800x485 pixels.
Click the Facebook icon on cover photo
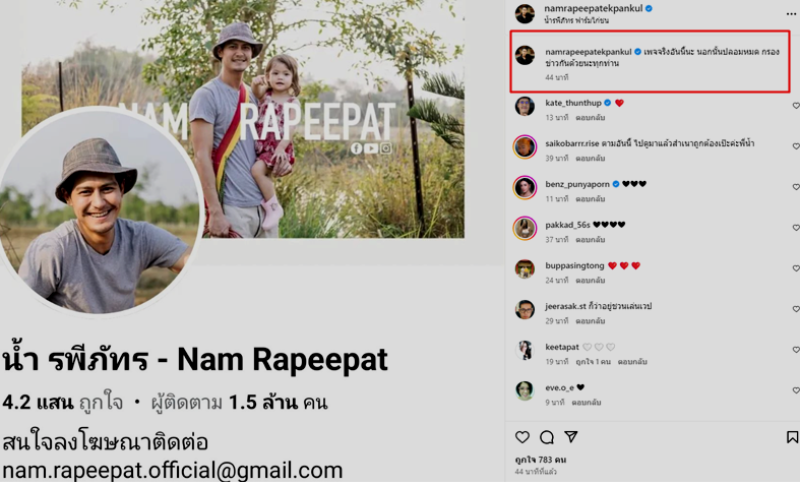[357, 148]
